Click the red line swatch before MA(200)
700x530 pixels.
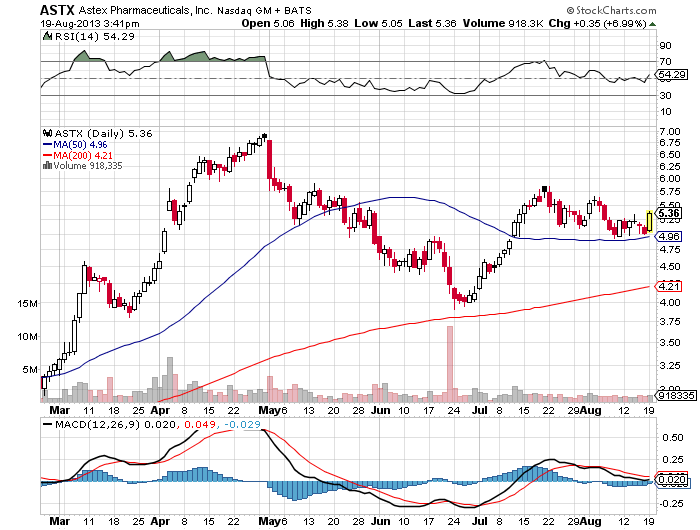point(47,155)
